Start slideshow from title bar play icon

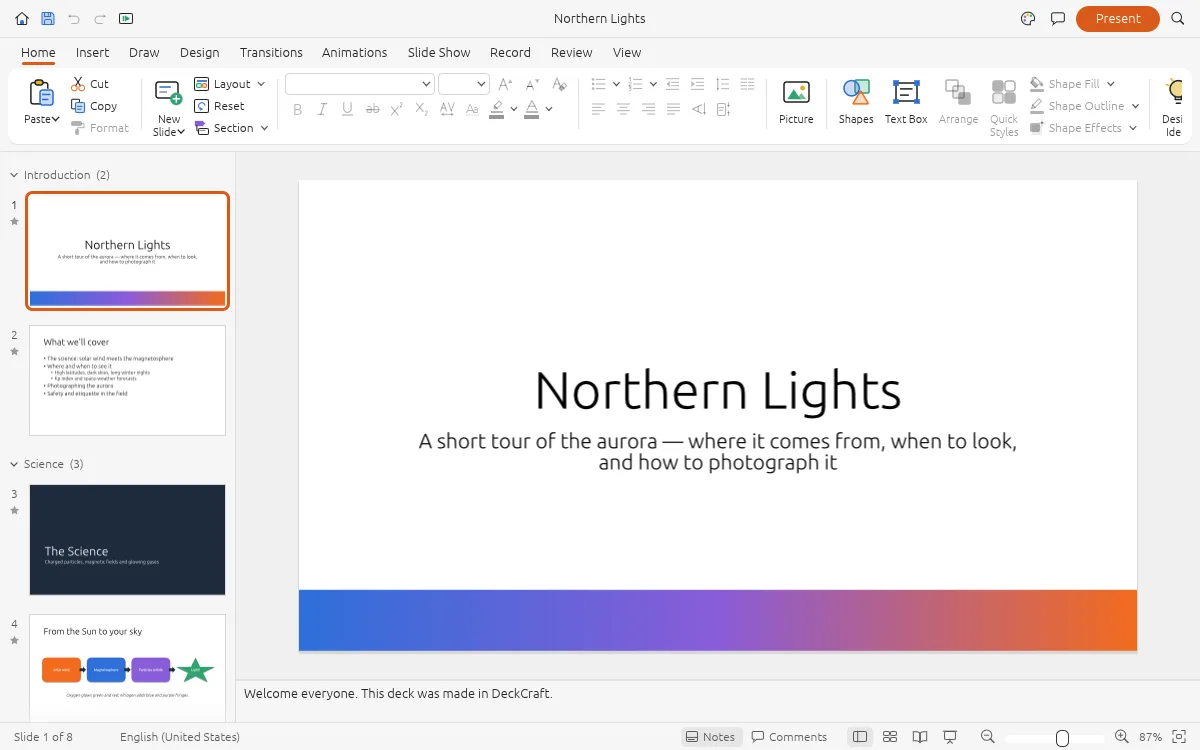[x=126, y=18]
